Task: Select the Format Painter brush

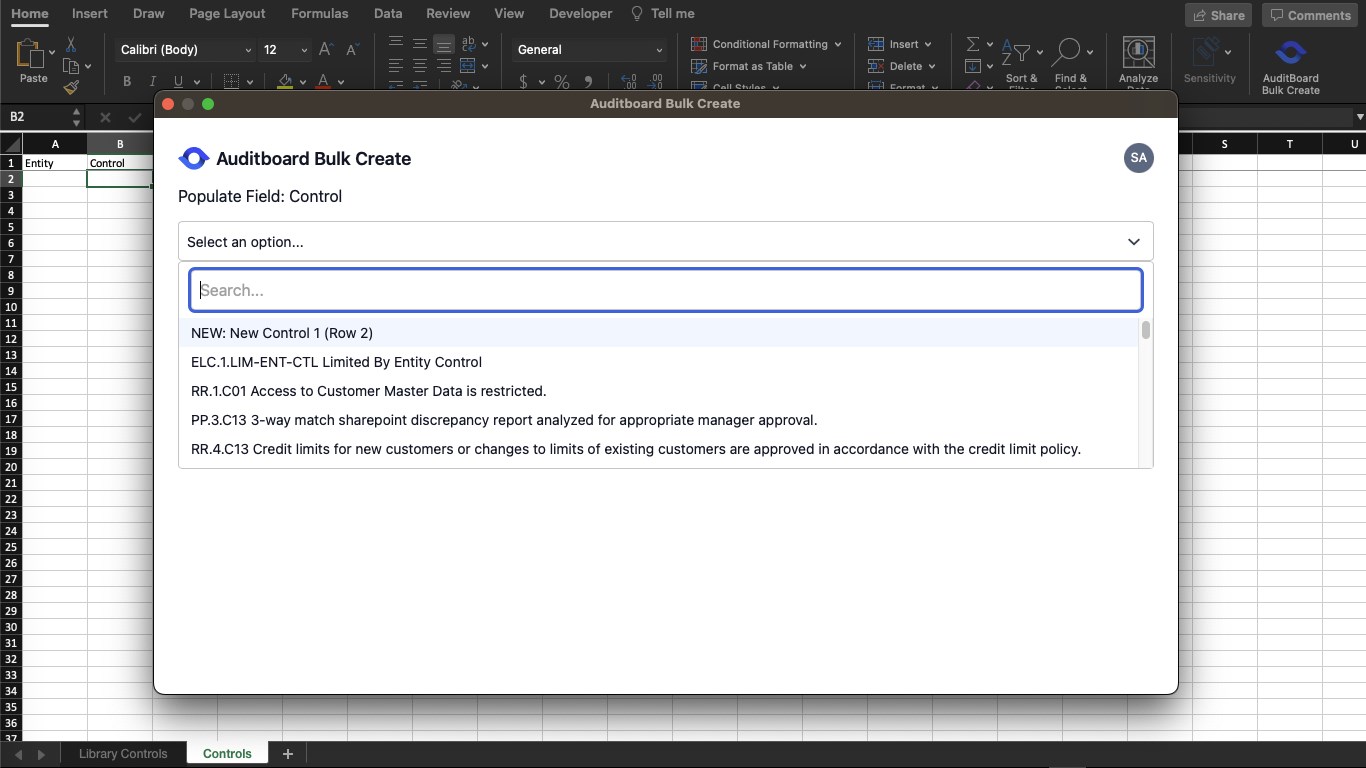Action: [x=71, y=87]
